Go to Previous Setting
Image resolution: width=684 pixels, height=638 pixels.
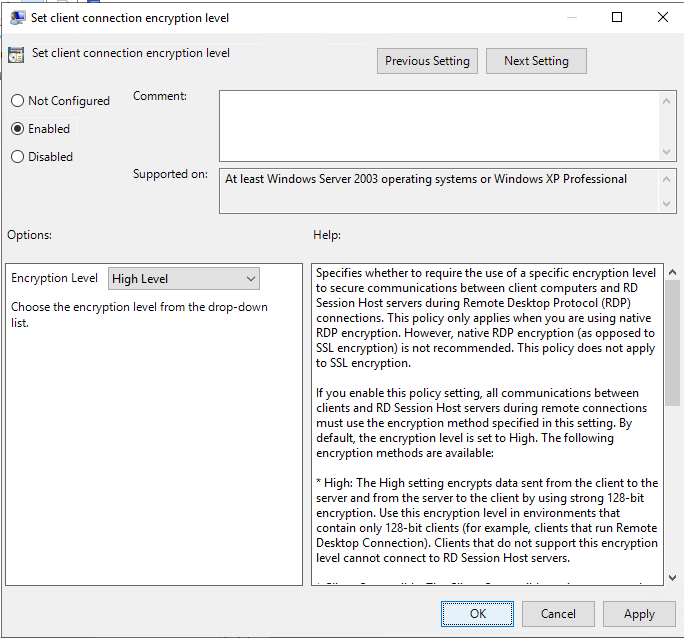coord(427,61)
